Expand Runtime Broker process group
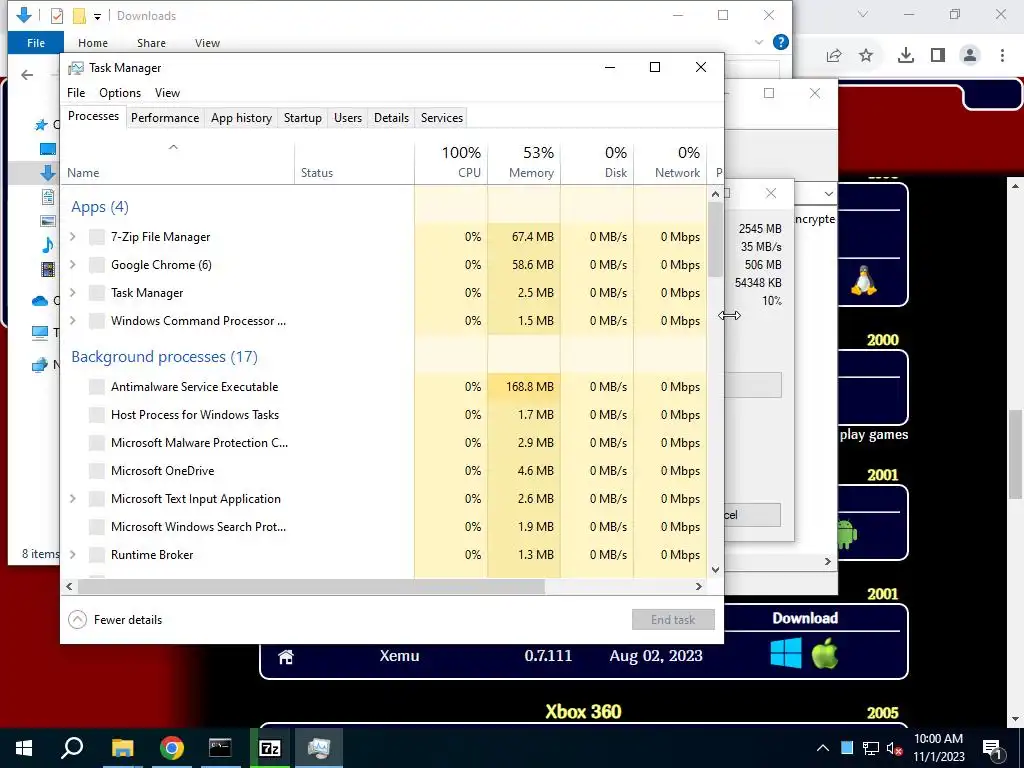This screenshot has height=768, width=1024. click(x=72, y=554)
